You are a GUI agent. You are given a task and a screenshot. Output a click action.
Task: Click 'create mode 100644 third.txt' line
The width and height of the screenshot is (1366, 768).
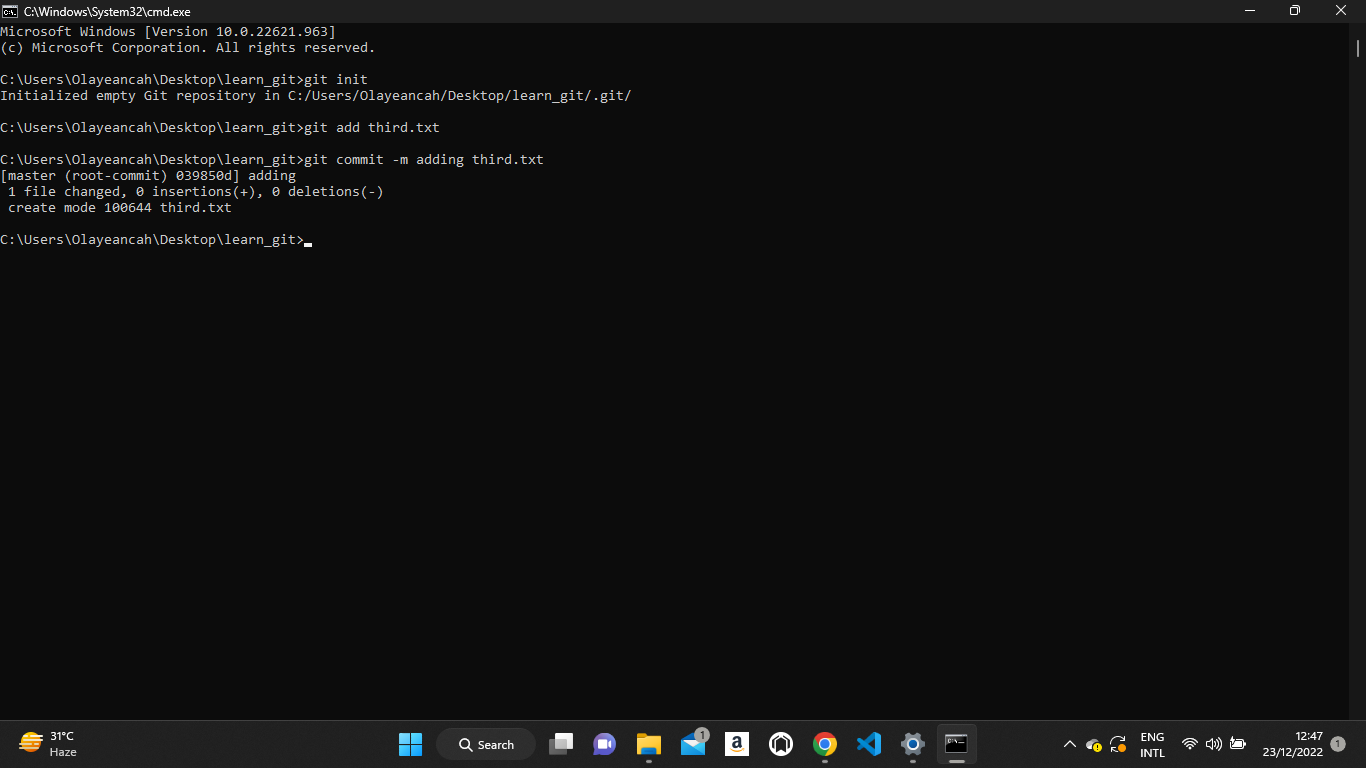(x=120, y=207)
